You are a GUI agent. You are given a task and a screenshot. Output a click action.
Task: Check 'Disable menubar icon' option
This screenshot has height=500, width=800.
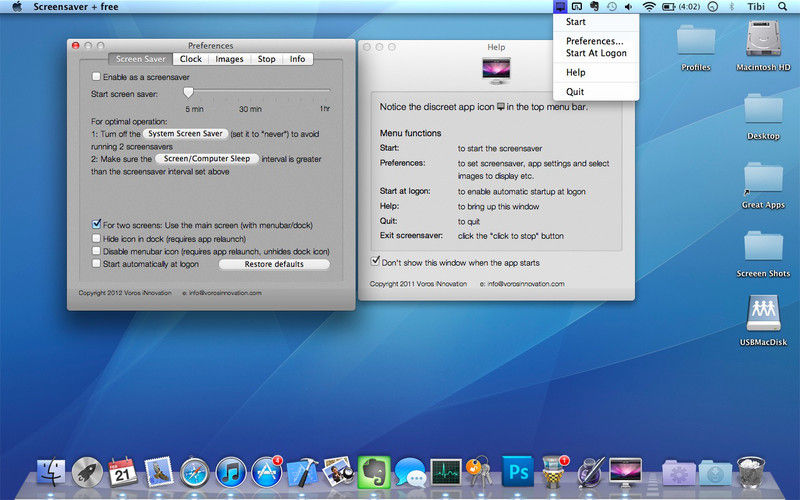click(96, 251)
